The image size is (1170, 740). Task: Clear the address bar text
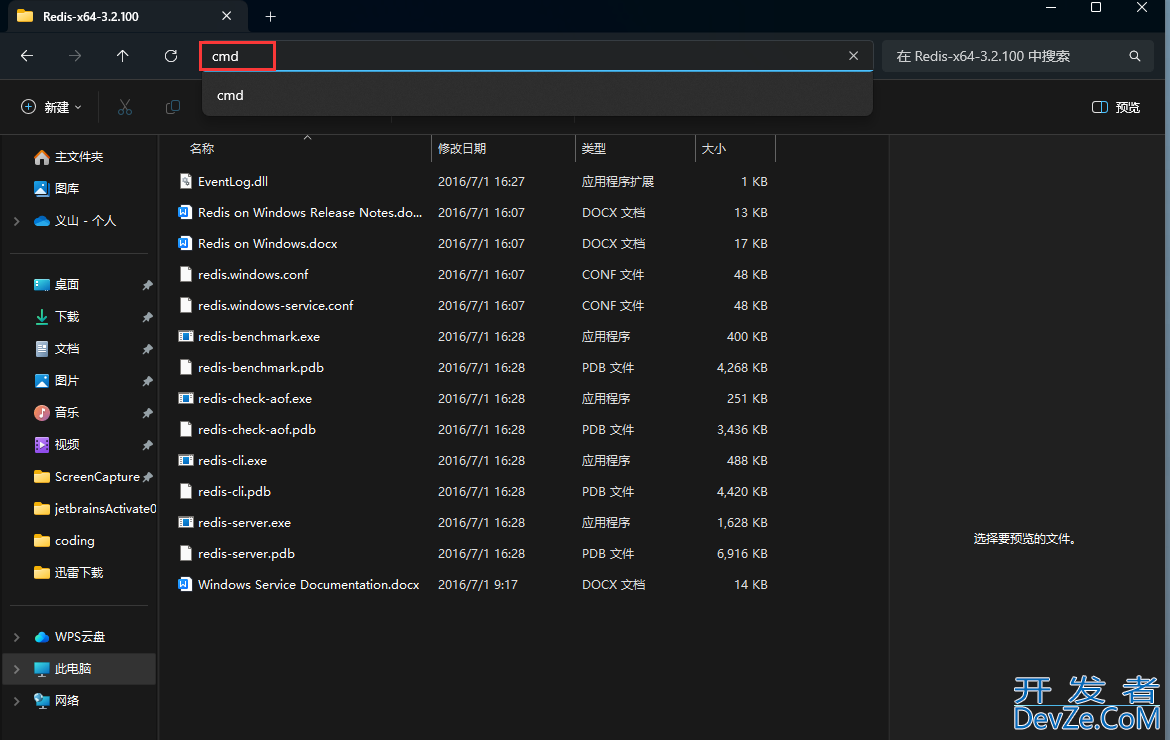coord(854,56)
